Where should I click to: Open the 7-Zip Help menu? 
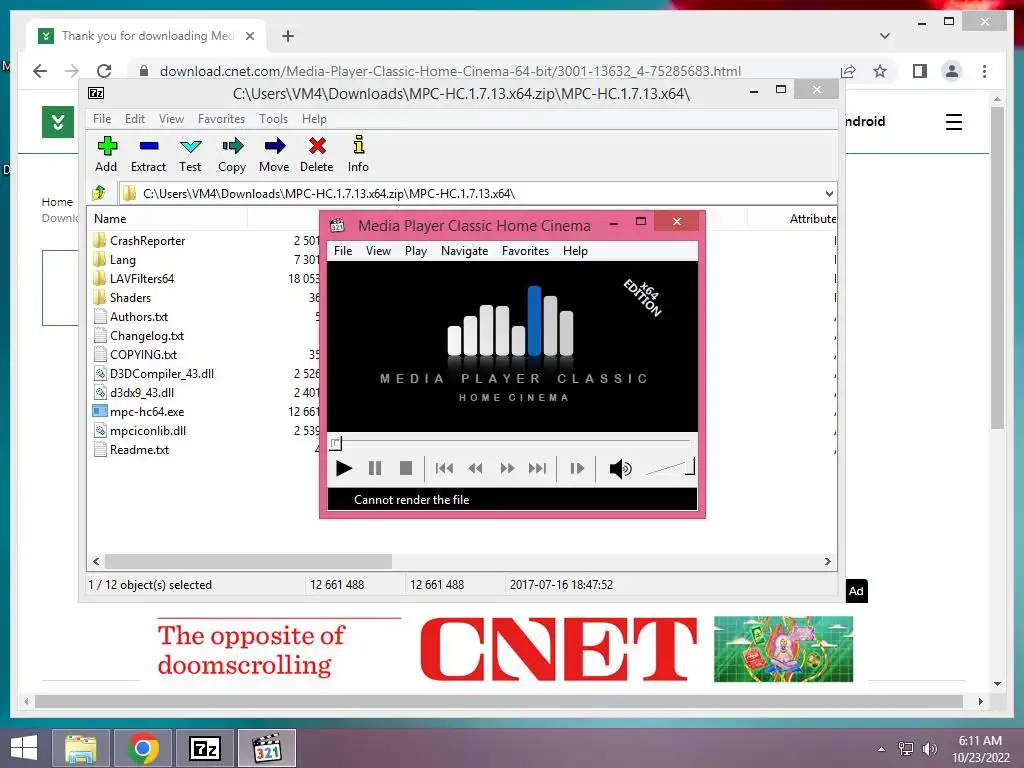314,119
